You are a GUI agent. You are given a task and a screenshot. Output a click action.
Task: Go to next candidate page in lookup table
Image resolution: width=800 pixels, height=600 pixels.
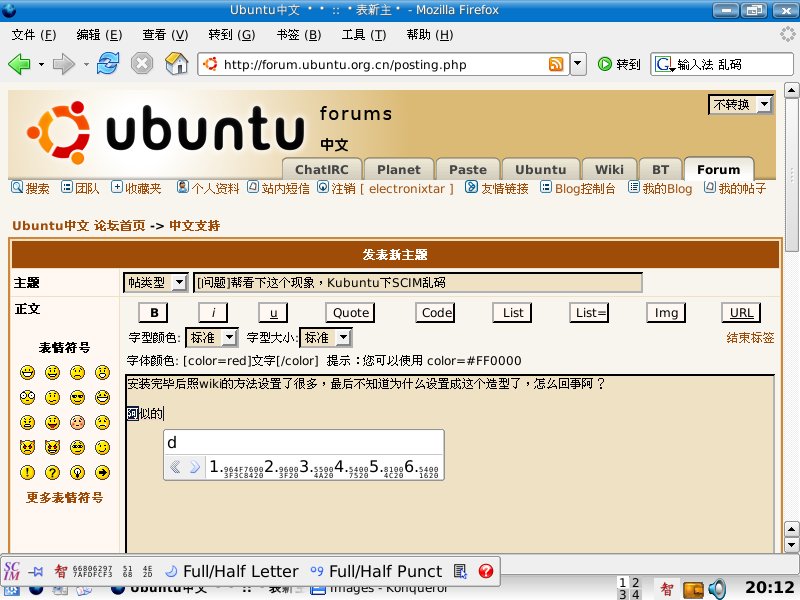pos(194,467)
